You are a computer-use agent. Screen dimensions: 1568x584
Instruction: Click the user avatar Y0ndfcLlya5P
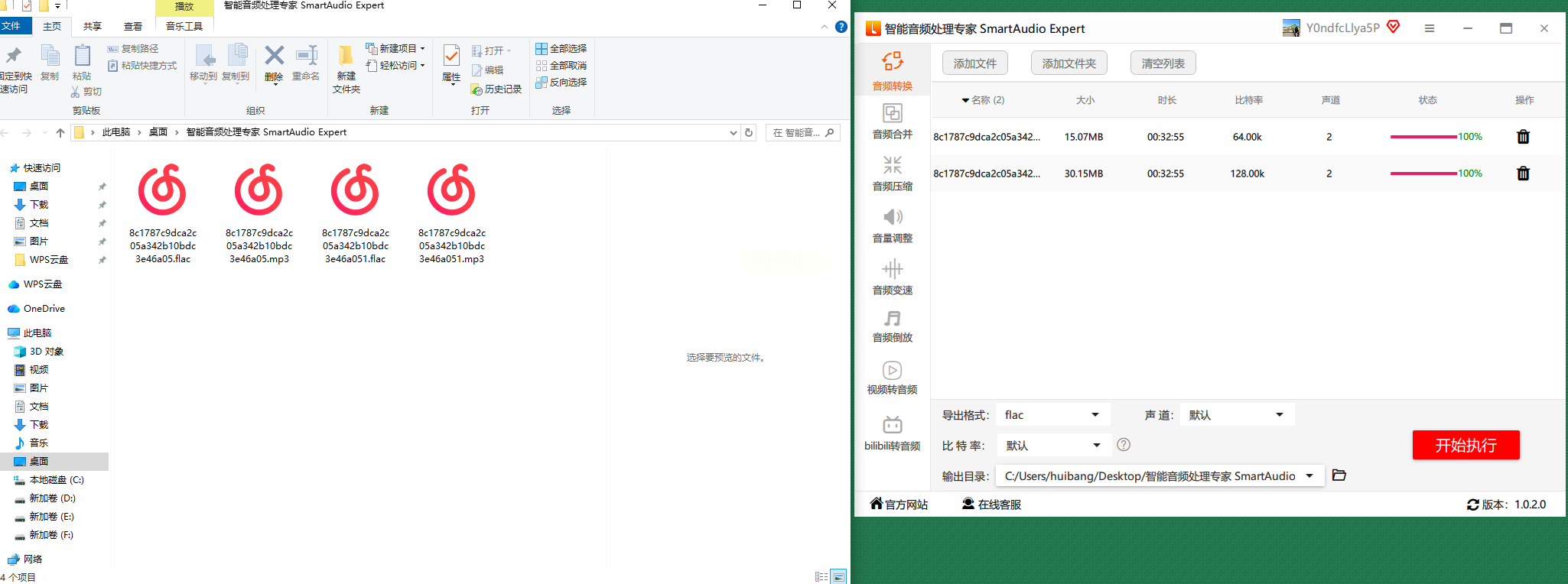click(x=1291, y=28)
